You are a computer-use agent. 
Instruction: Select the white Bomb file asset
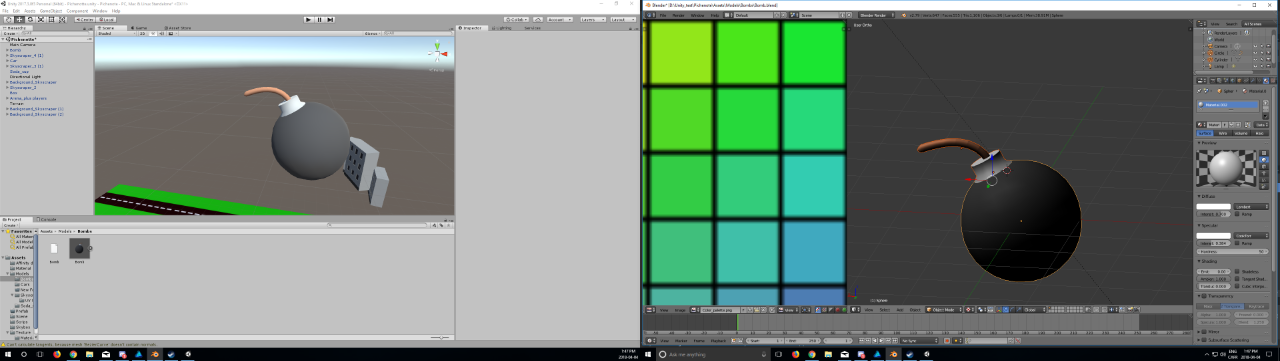click(x=54, y=250)
